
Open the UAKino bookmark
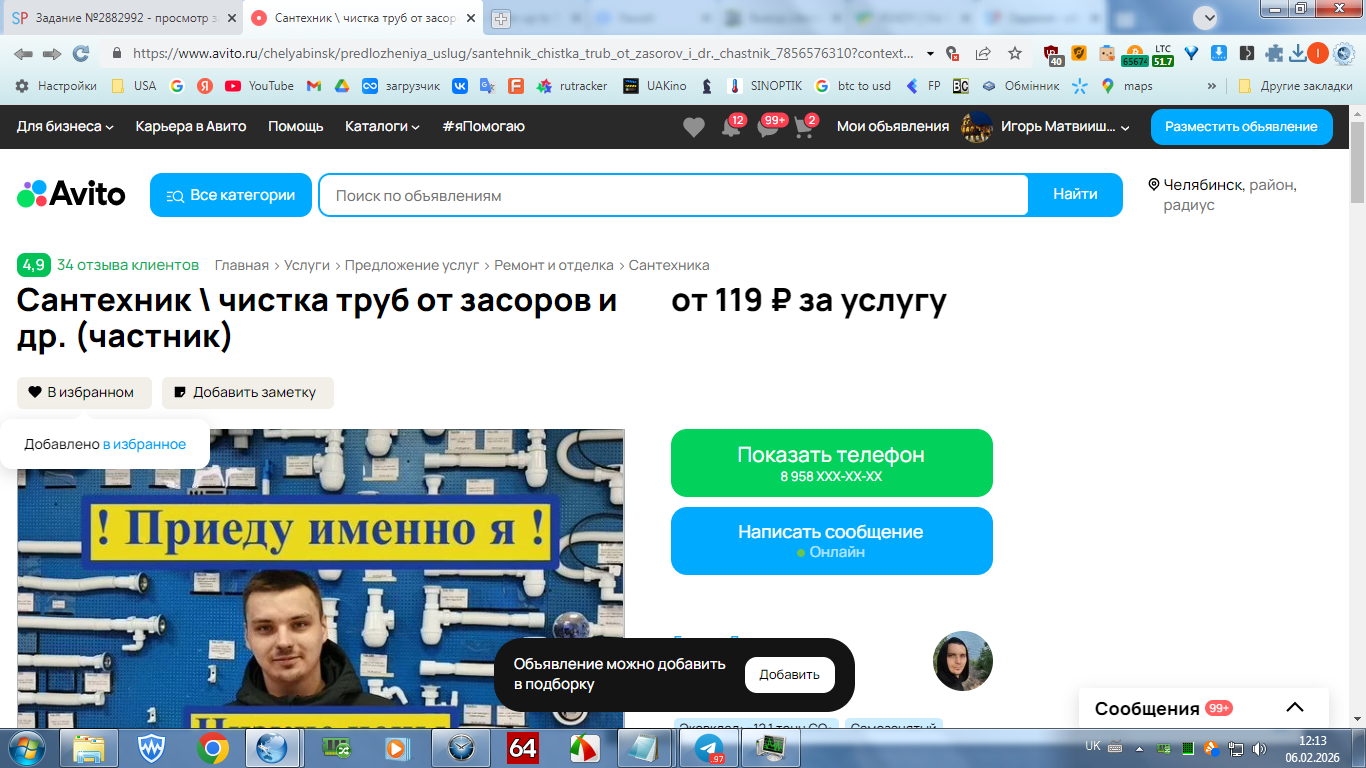(654, 86)
